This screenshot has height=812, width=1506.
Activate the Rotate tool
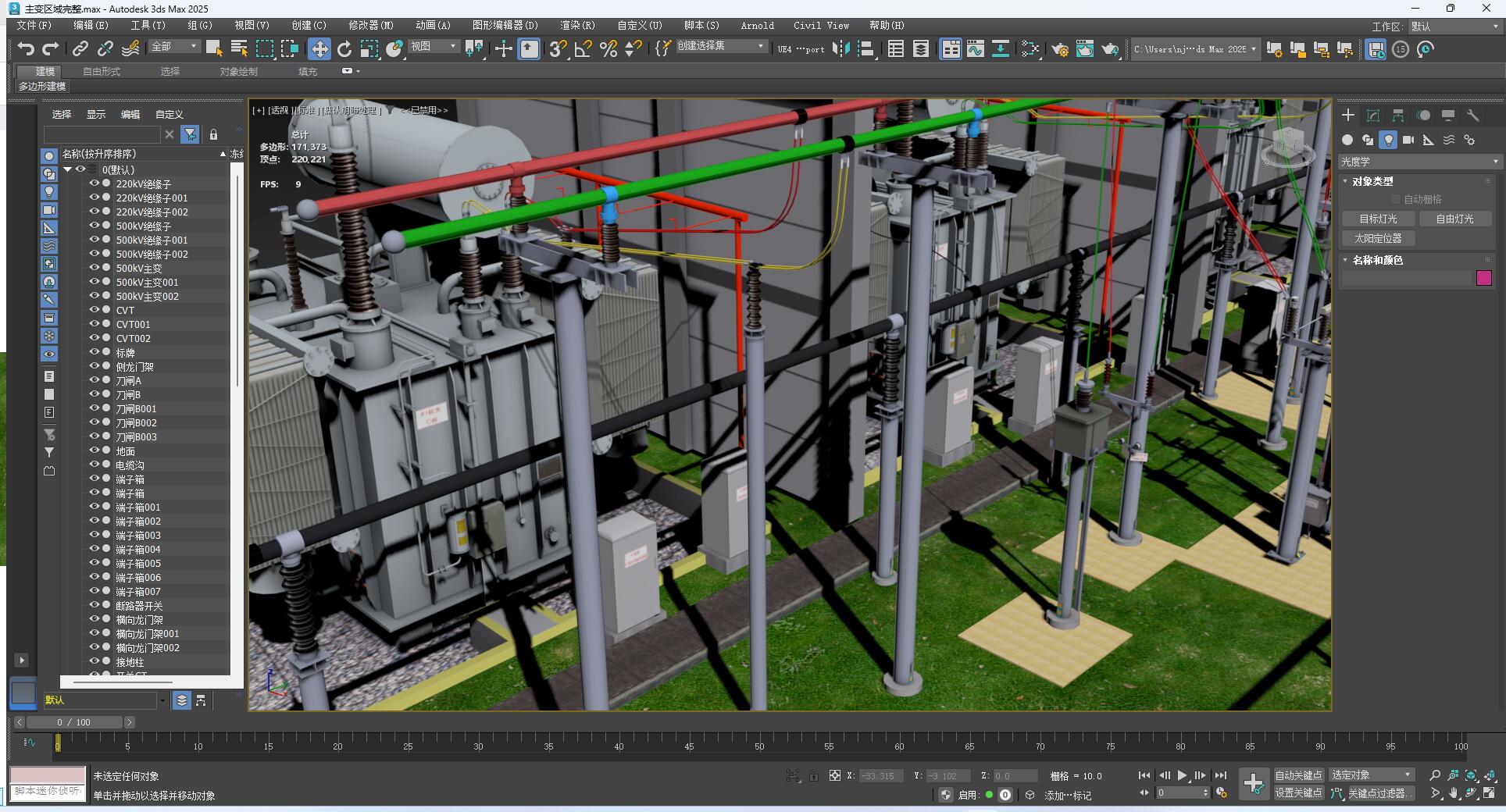(344, 49)
